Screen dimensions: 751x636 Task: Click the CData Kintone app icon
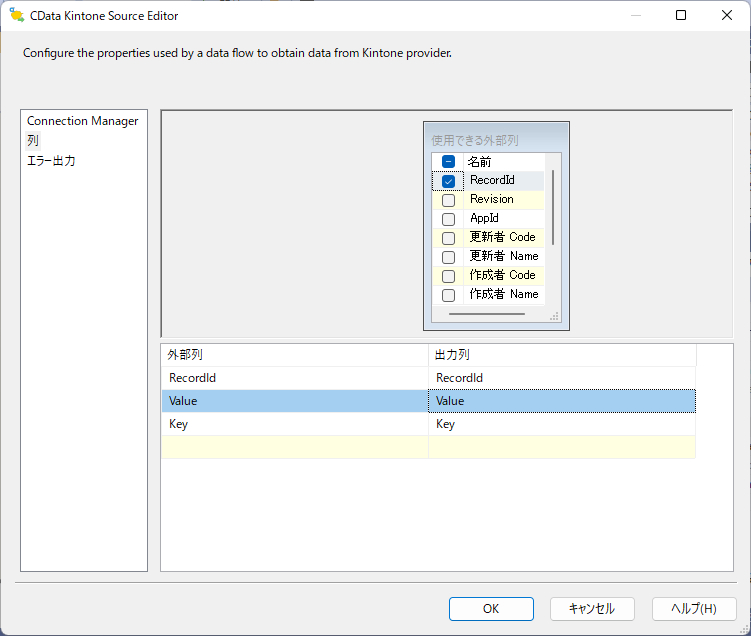coord(17,15)
